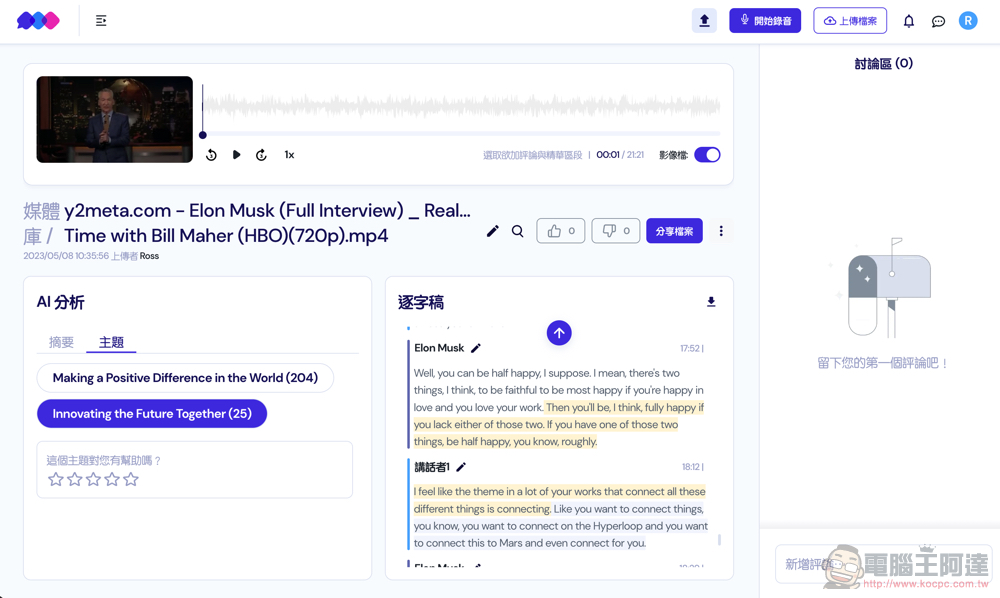Image resolution: width=1000 pixels, height=598 pixels.
Task: Play the media file
Action: click(236, 154)
